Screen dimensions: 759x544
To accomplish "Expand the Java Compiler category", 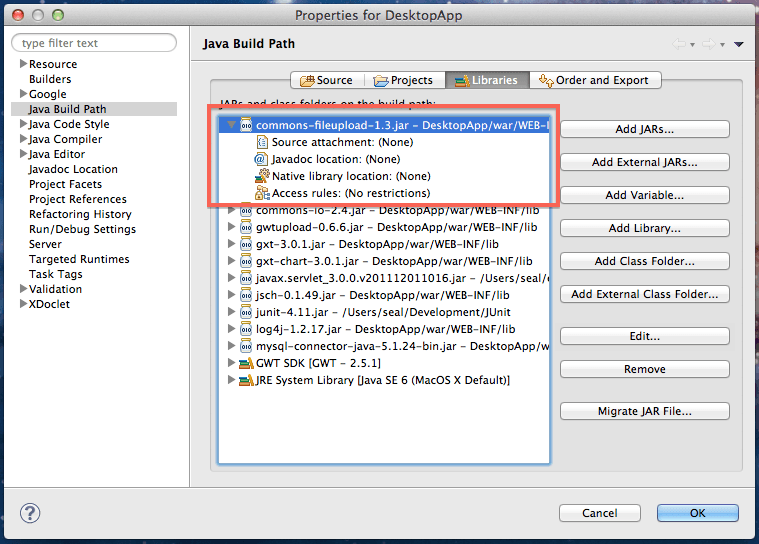I will point(23,138).
